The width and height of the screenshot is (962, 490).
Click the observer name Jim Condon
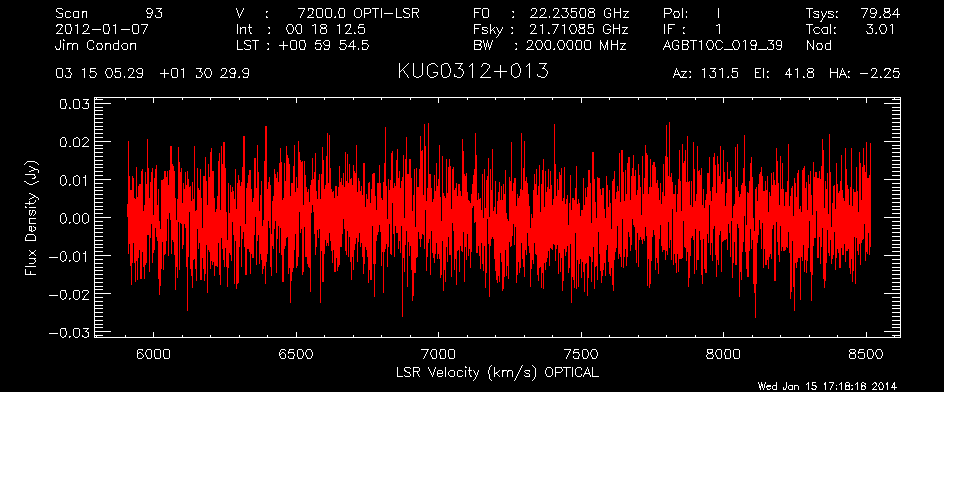96,45
